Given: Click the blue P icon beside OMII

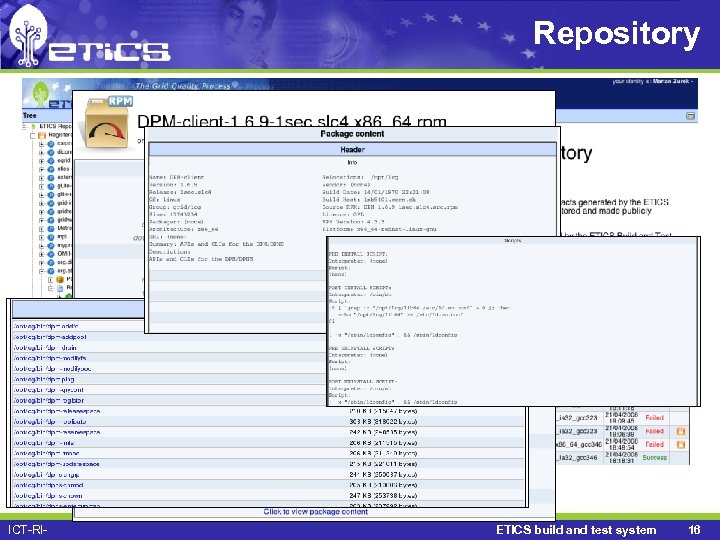Looking at the screenshot, I should [x=51, y=254].
